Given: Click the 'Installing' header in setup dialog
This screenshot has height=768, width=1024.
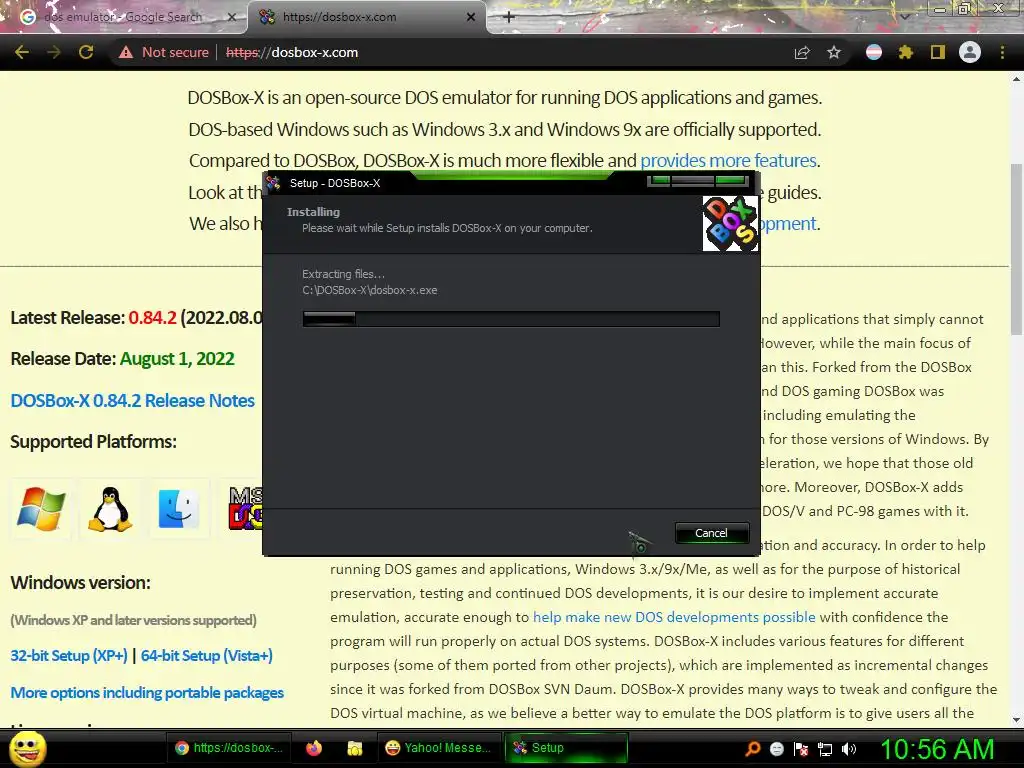Looking at the screenshot, I should coord(313,212).
